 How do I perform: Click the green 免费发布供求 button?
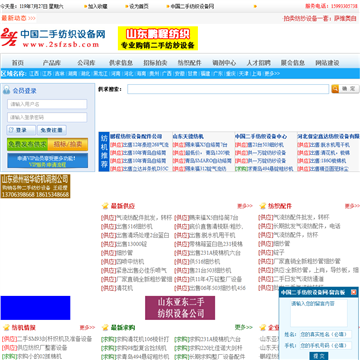pos(27,144)
